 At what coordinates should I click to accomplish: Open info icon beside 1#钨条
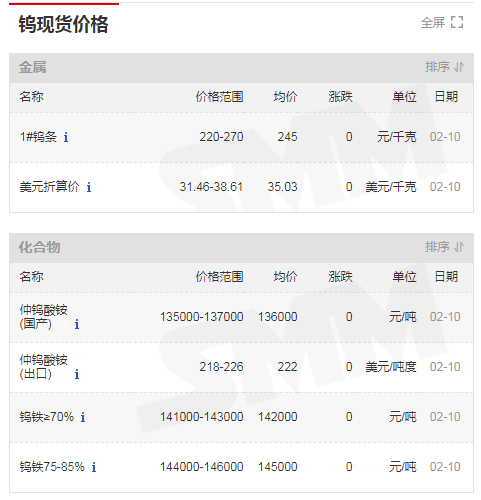click(66, 137)
